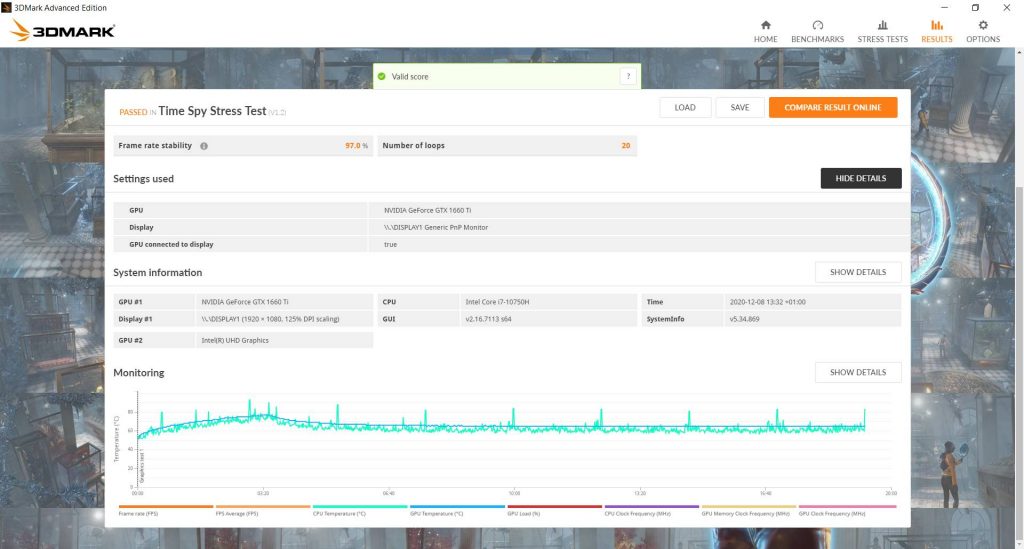1024x549 pixels.
Task: Click the Settings used heading
Action: point(143,179)
